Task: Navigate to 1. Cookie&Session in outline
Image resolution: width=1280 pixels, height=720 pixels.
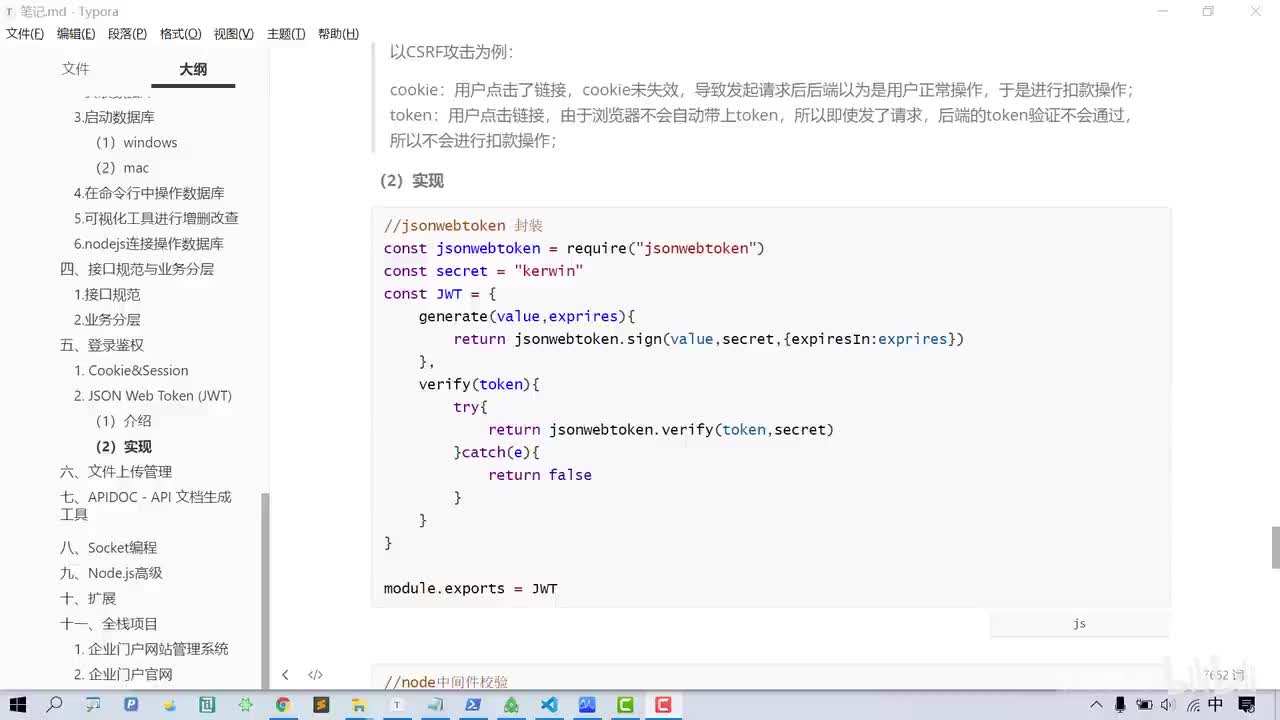Action: (x=131, y=370)
